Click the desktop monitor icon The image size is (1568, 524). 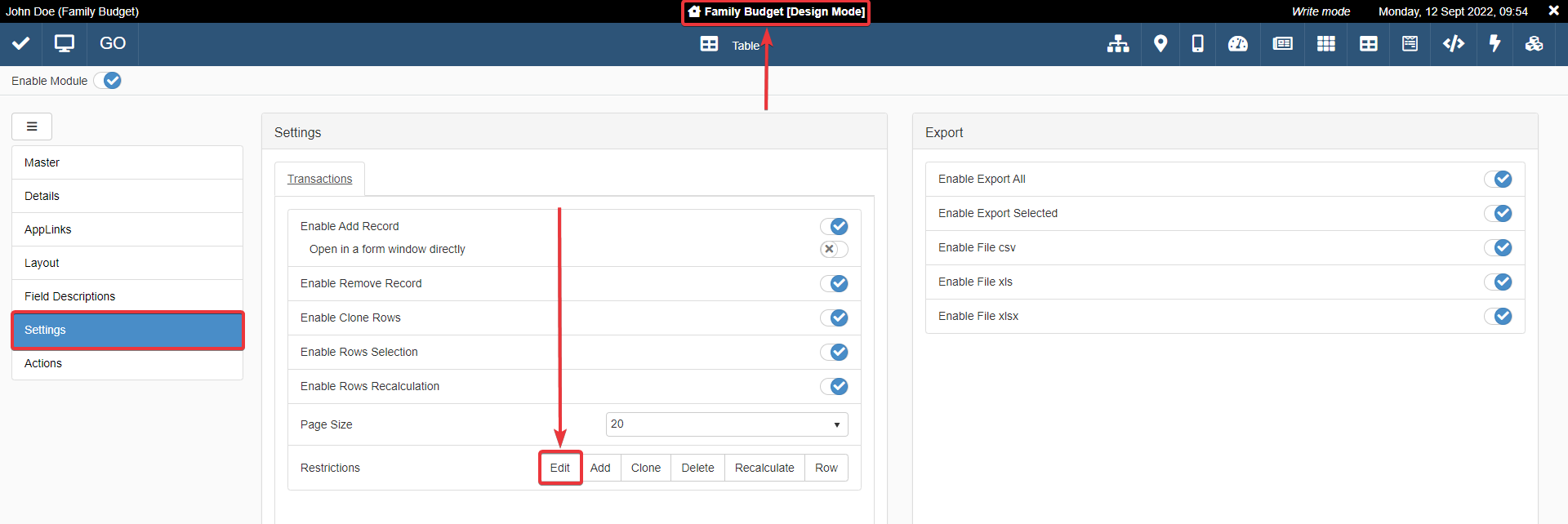pyautogui.click(x=64, y=43)
